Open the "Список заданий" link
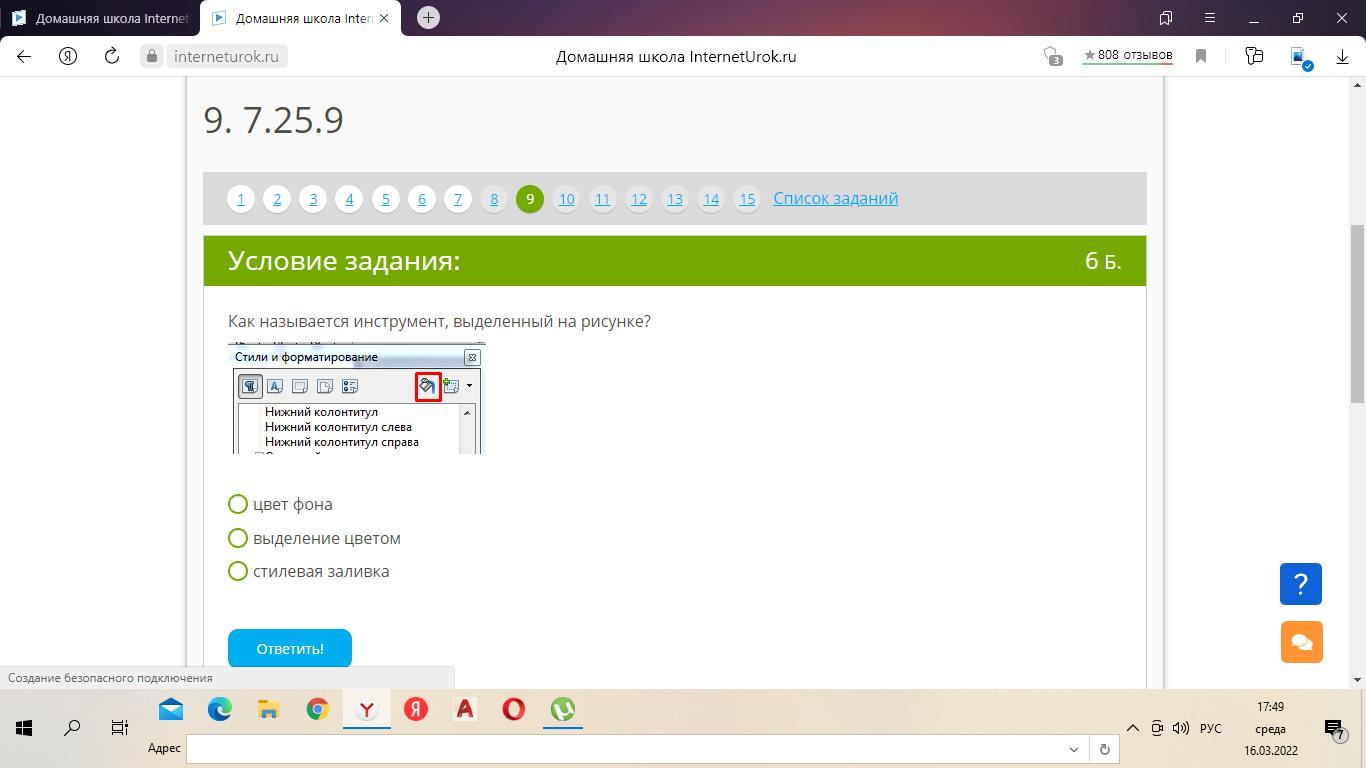The image size is (1366, 768). coord(836,198)
